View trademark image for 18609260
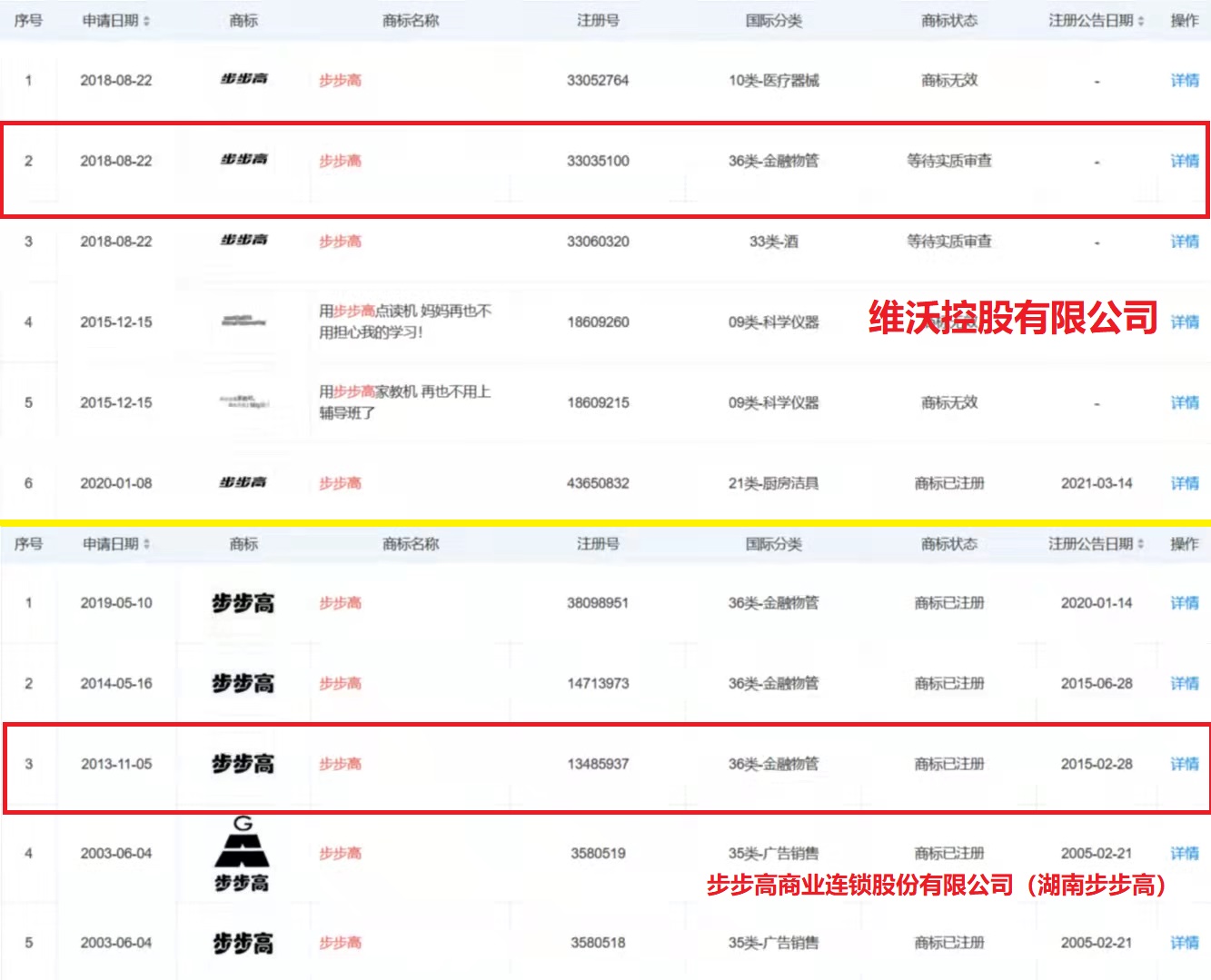The image size is (1211, 980). tap(243, 321)
